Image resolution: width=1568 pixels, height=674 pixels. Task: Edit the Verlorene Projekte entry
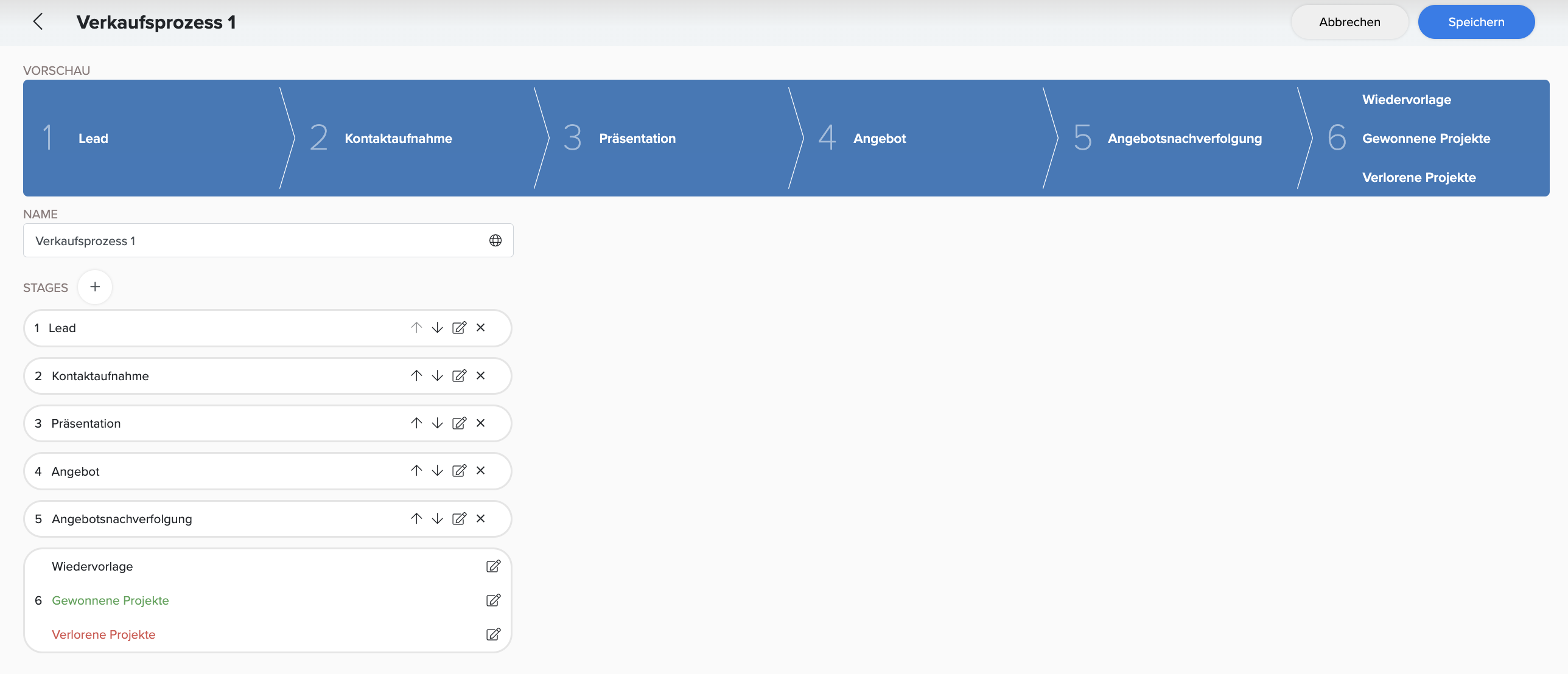tap(493, 634)
